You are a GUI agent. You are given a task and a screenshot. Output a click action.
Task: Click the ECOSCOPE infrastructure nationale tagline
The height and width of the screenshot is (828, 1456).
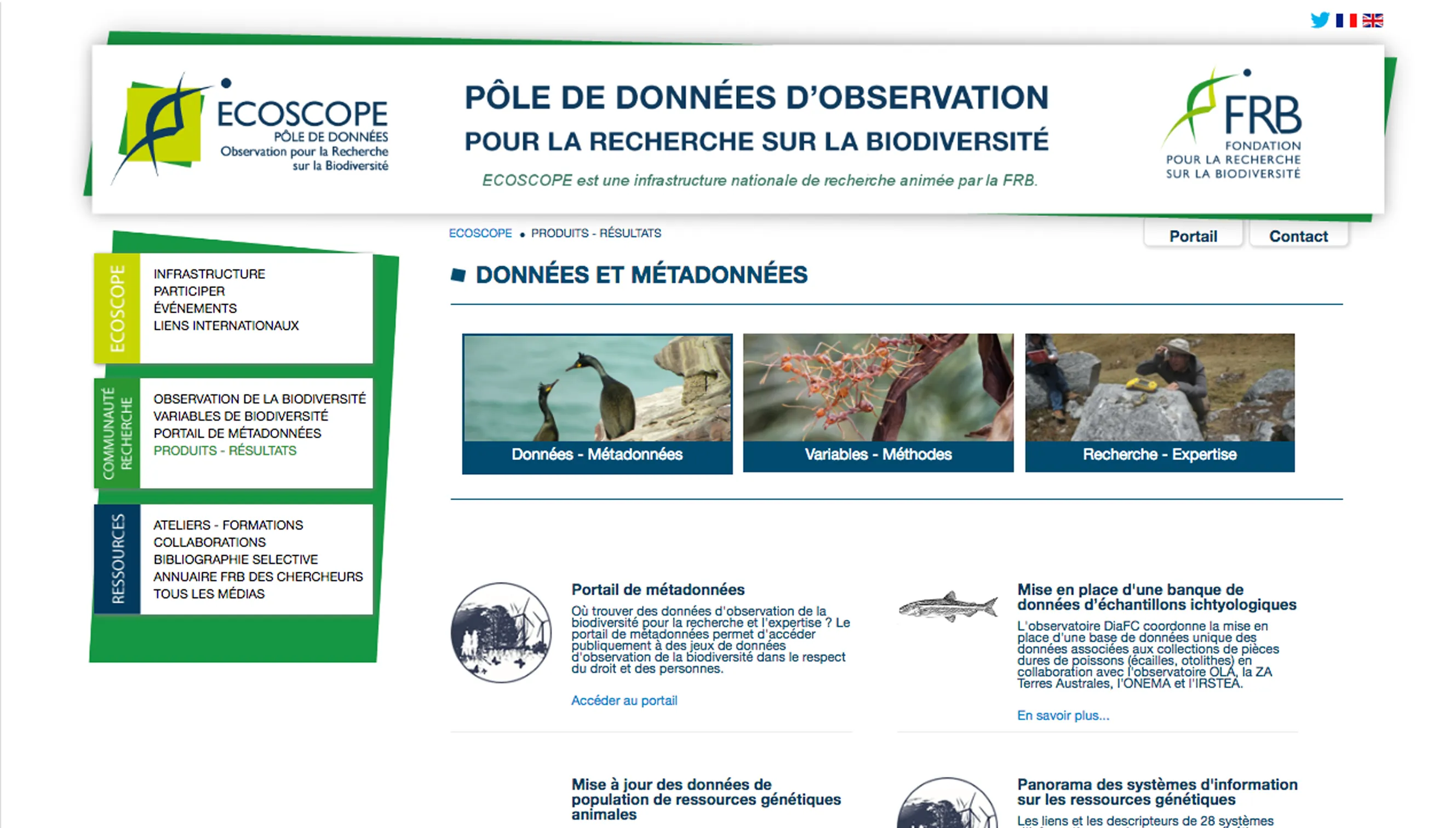pyautogui.click(x=760, y=180)
